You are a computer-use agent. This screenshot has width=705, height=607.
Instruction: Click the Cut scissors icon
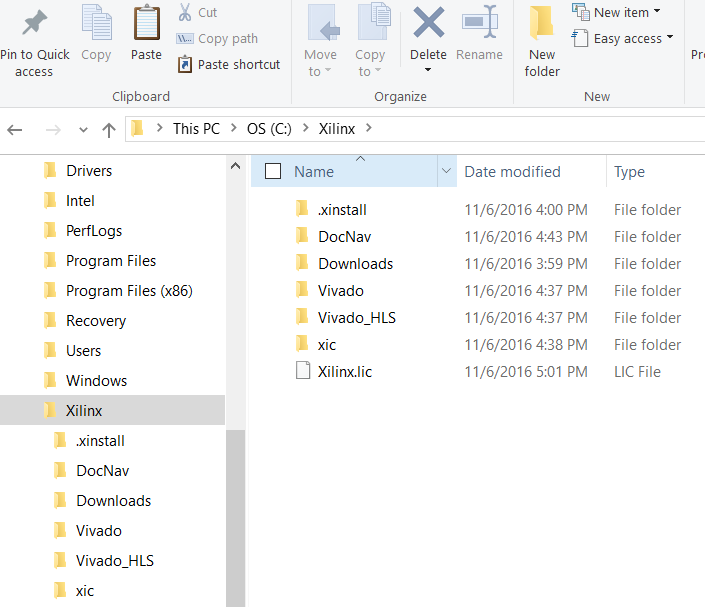185,12
